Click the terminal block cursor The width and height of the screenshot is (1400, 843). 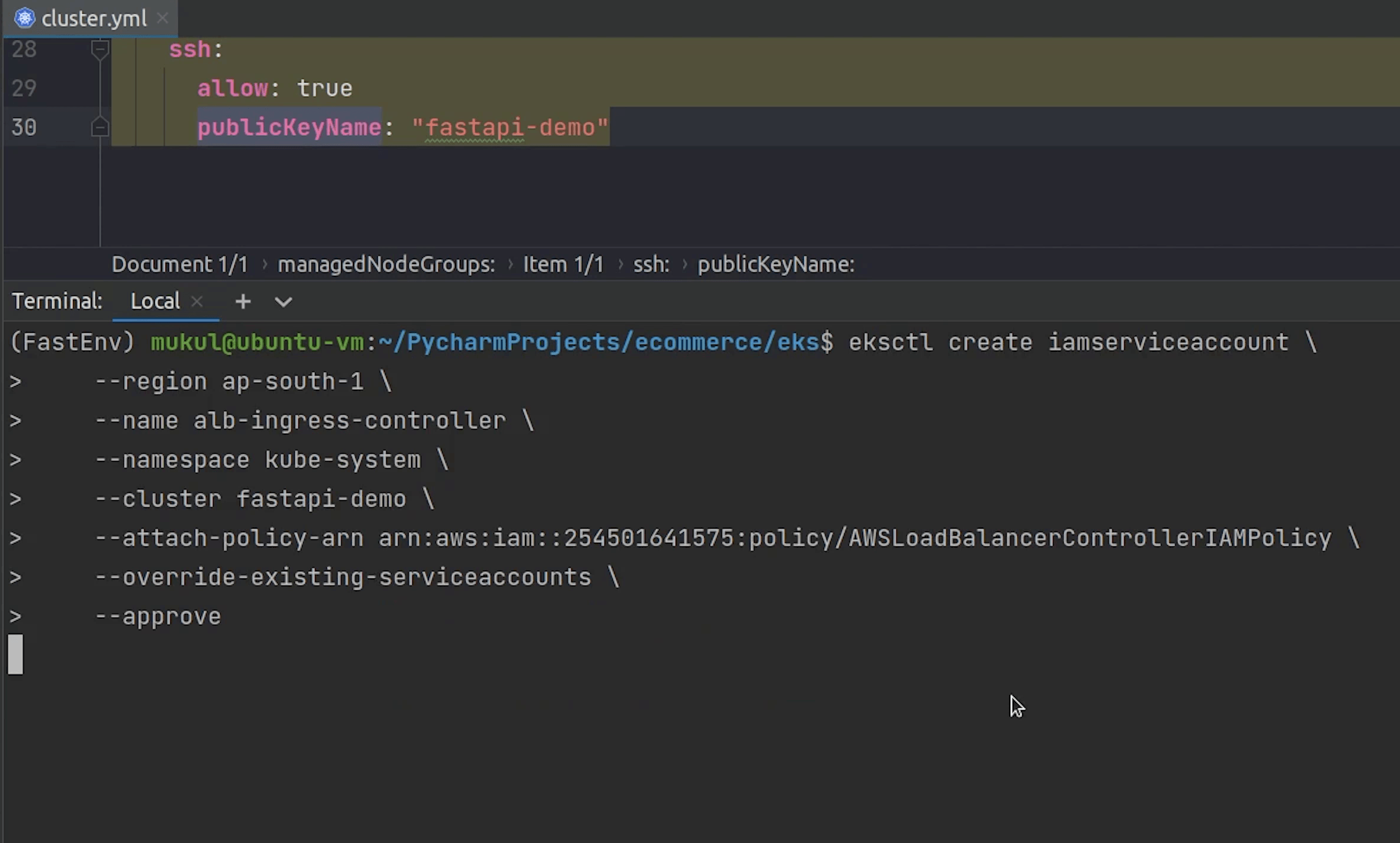tap(15, 654)
